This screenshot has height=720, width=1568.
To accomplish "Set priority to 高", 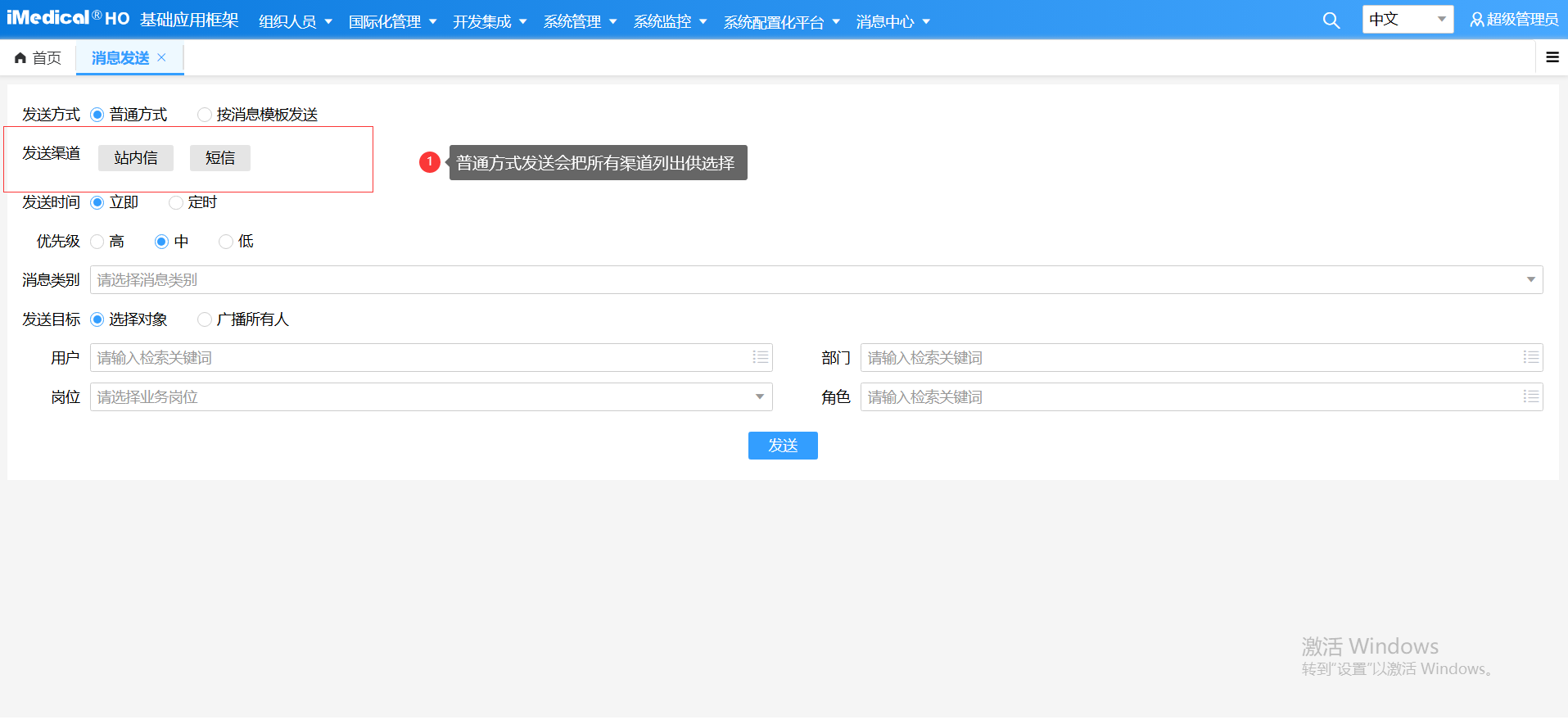I will point(97,242).
